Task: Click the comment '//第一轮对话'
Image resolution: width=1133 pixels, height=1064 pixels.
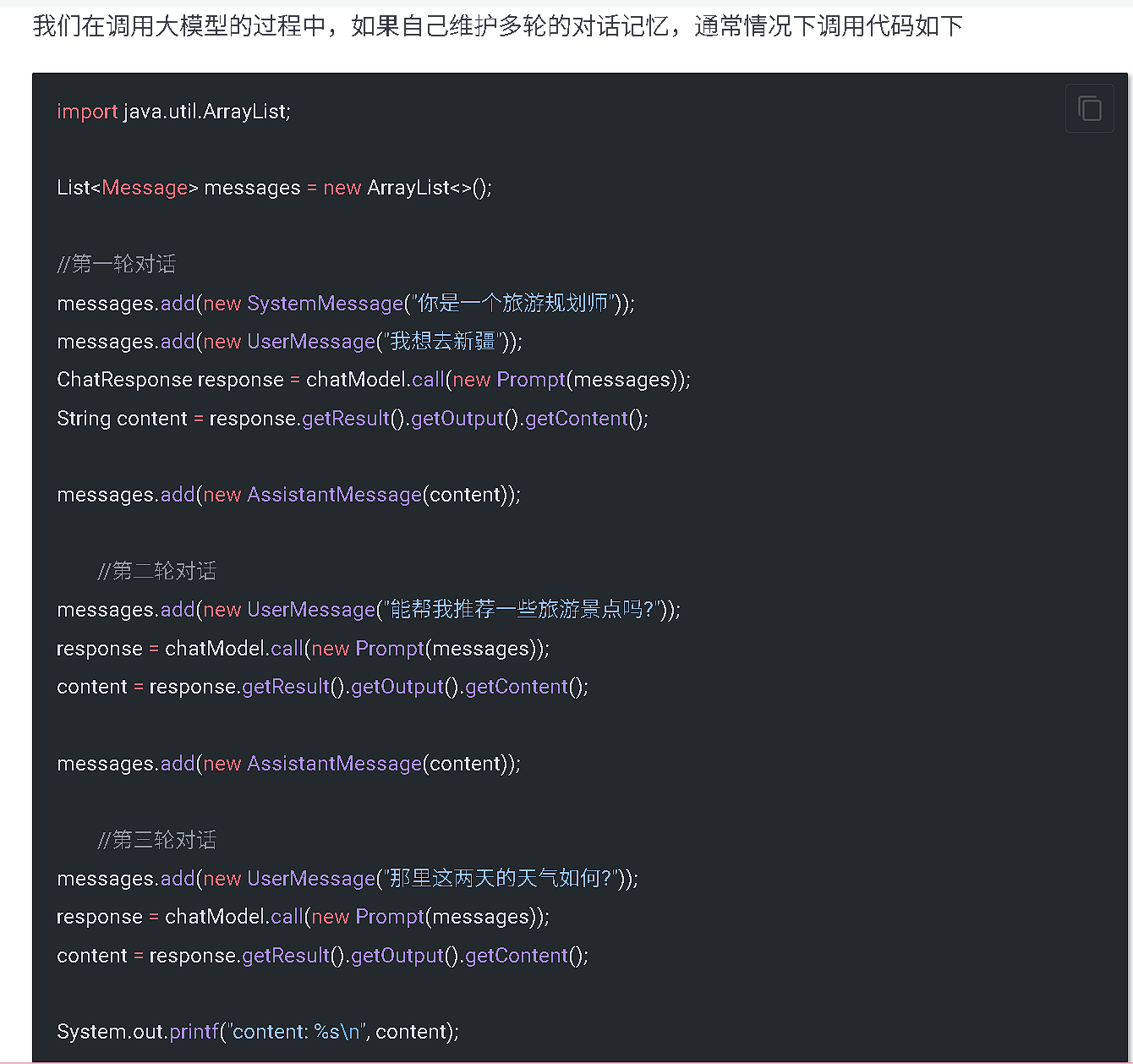Action: (x=117, y=264)
